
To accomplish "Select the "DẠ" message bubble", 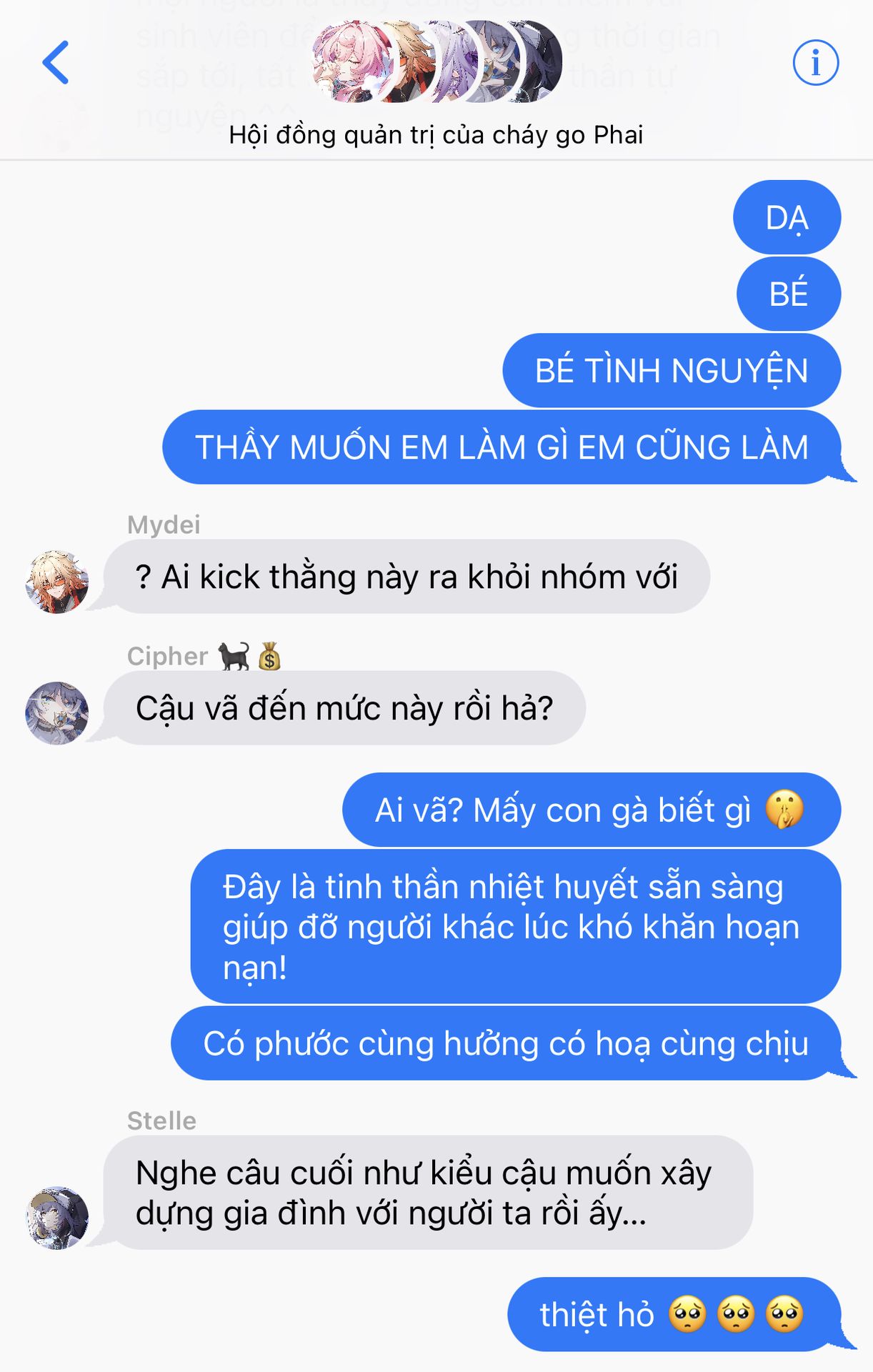I will click(787, 217).
